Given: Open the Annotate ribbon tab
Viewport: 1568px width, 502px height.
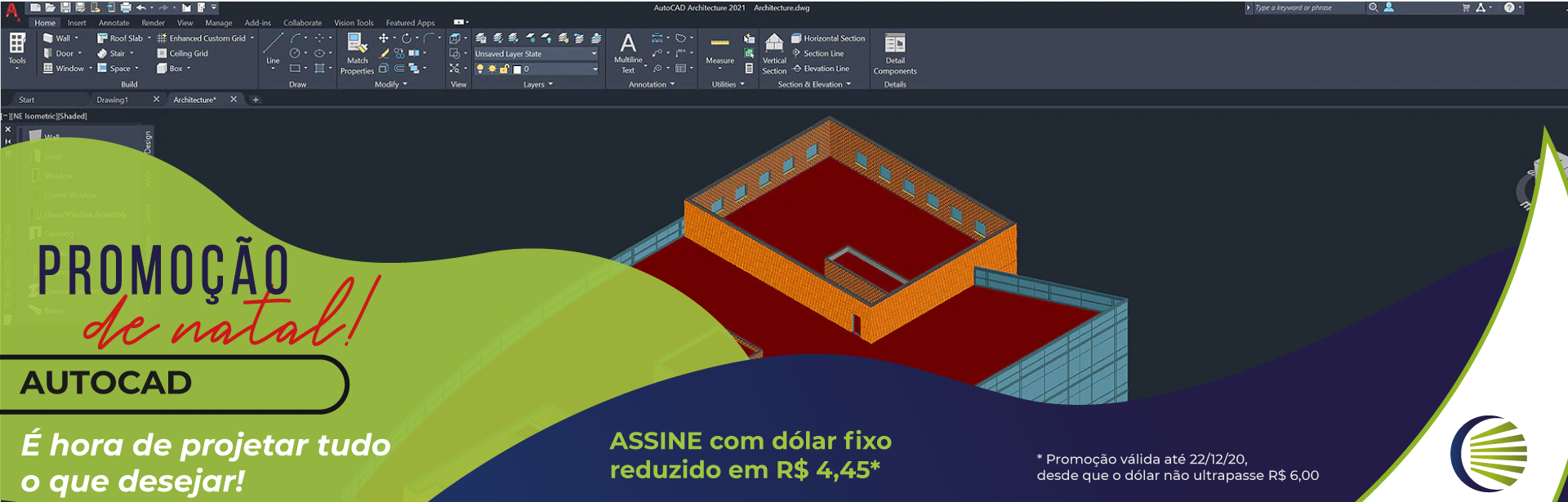Looking at the screenshot, I should (x=114, y=23).
